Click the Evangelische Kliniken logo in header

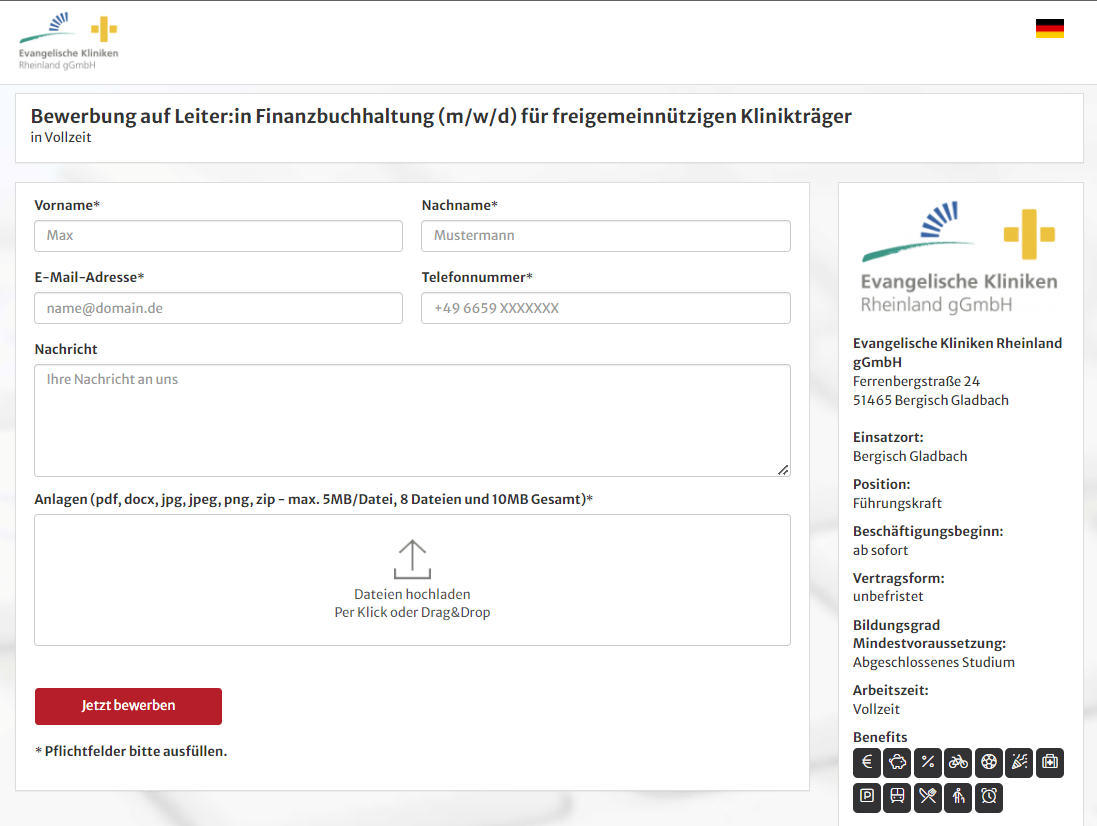(68, 42)
